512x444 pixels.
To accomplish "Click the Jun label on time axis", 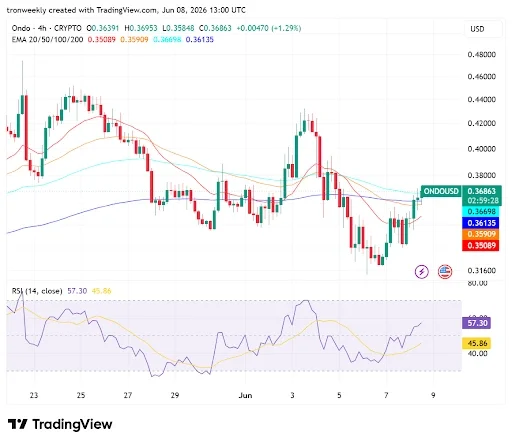I will click(x=245, y=395).
